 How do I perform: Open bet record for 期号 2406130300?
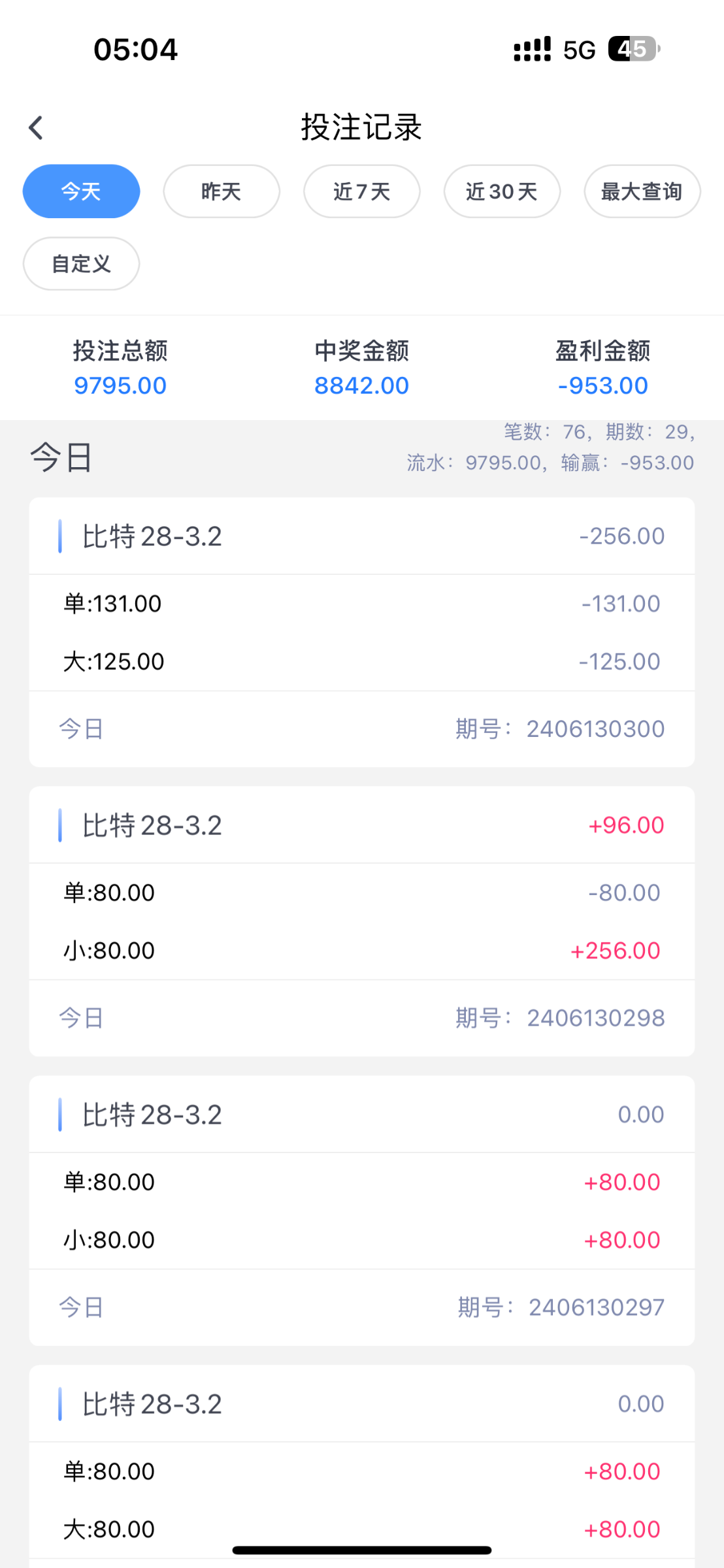[x=361, y=728]
